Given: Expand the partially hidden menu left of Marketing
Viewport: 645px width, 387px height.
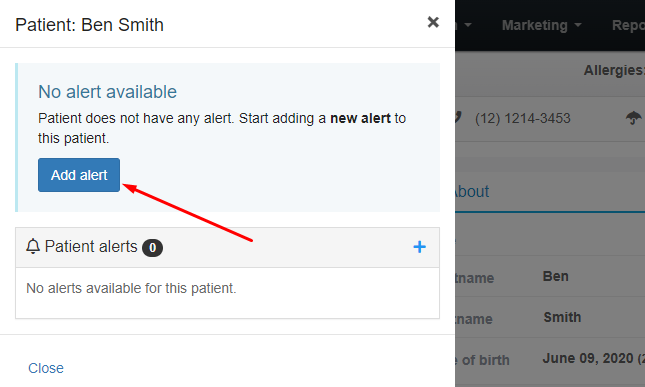Looking at the screenshot, I should pos(464,25).
